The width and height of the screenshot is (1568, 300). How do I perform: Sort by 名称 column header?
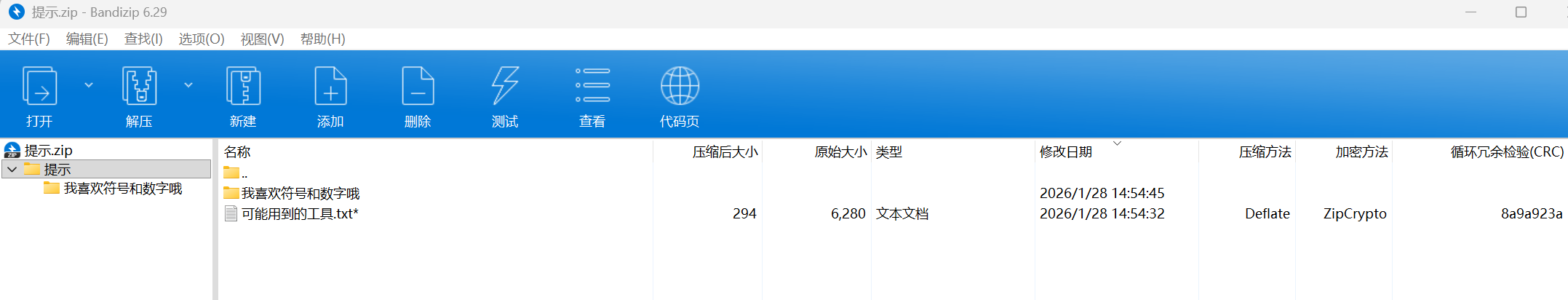(x=237, y=152)
